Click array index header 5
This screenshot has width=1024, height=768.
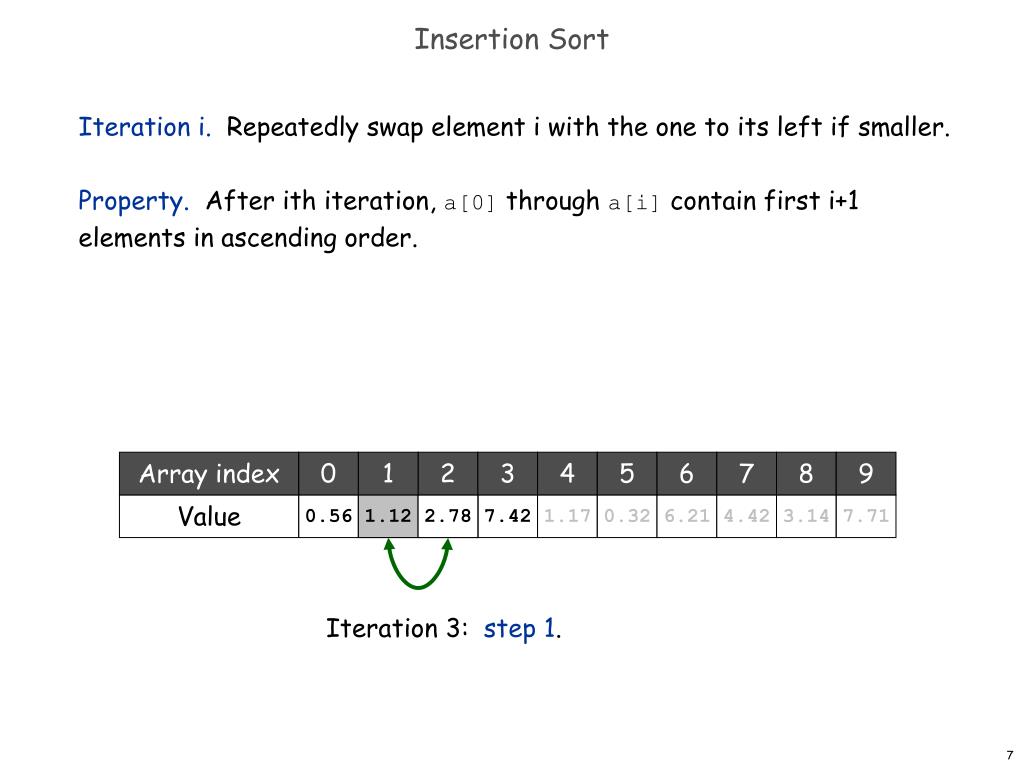pos(627,473)
